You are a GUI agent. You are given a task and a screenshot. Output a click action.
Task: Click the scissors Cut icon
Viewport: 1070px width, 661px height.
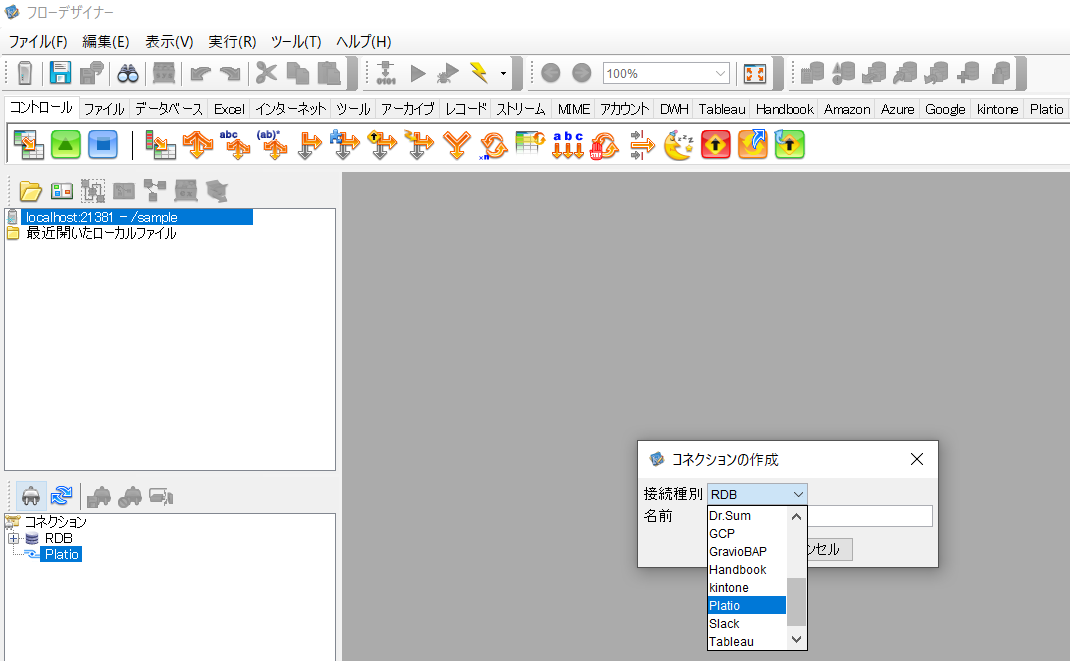point(266,73)
